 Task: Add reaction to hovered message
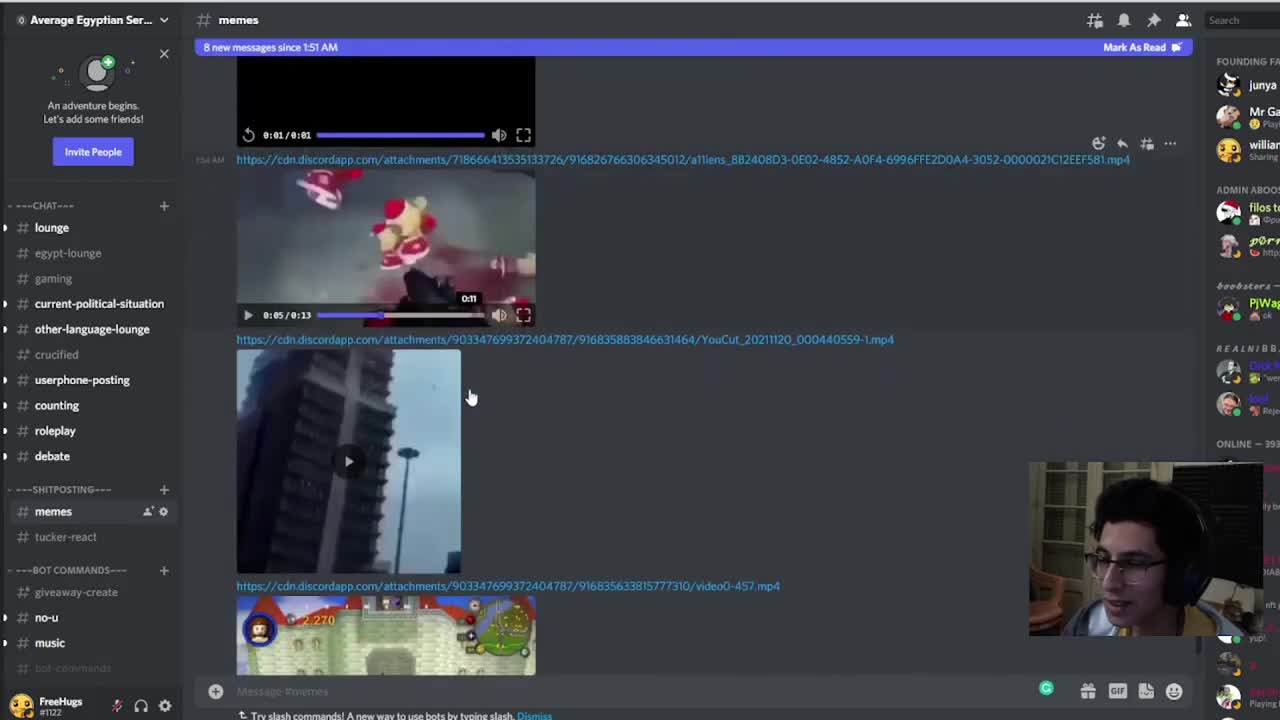1099,144
